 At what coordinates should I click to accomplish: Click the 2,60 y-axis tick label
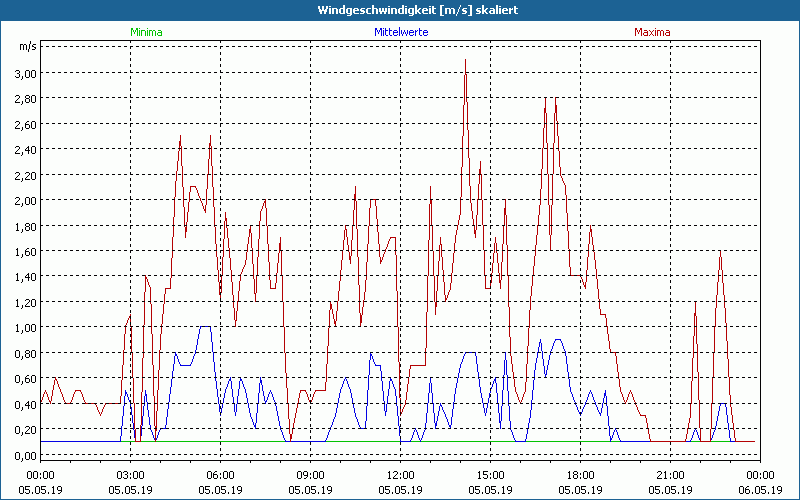24,124
